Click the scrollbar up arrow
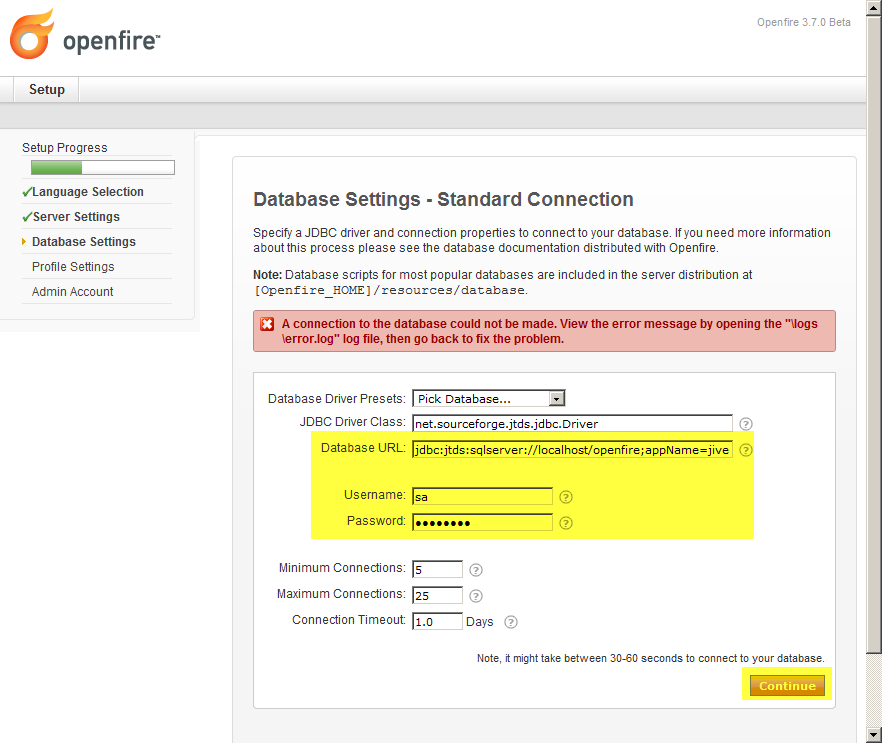This screenshot has height=743, width=882. coord(874,8)
